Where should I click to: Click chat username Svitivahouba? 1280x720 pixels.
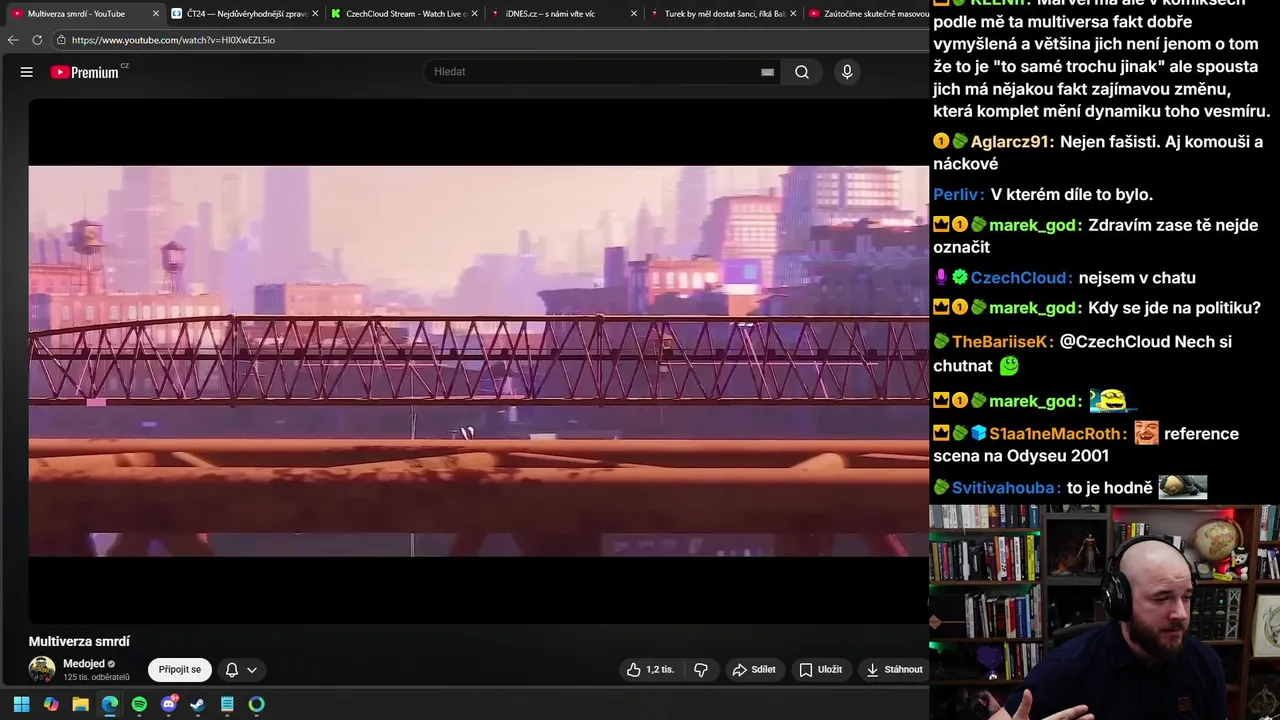coord(1004,488)
